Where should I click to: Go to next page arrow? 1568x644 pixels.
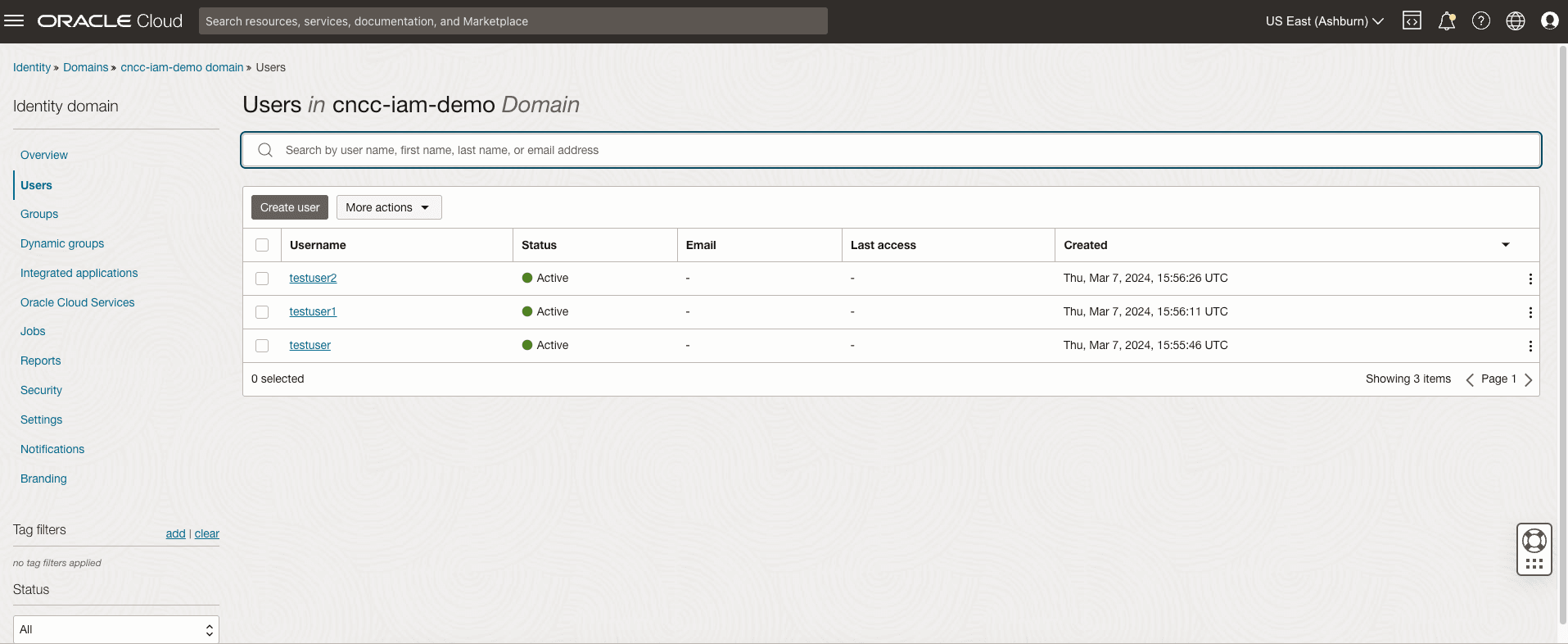1528,379
